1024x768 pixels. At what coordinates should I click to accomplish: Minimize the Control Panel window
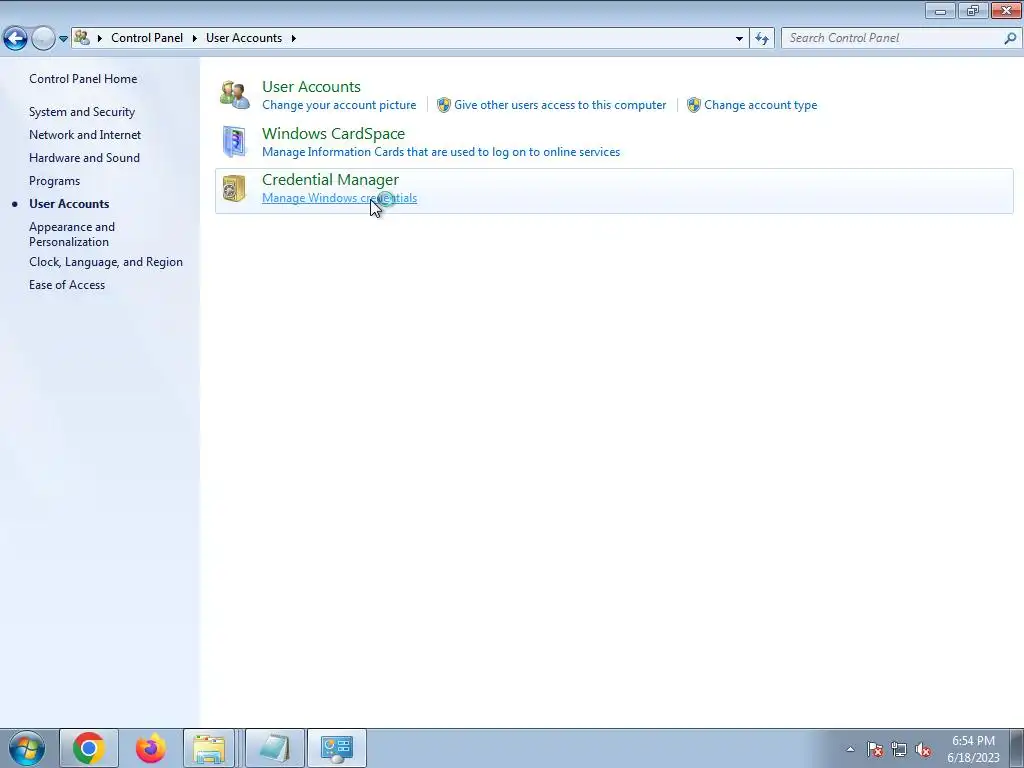pos(940,10)
